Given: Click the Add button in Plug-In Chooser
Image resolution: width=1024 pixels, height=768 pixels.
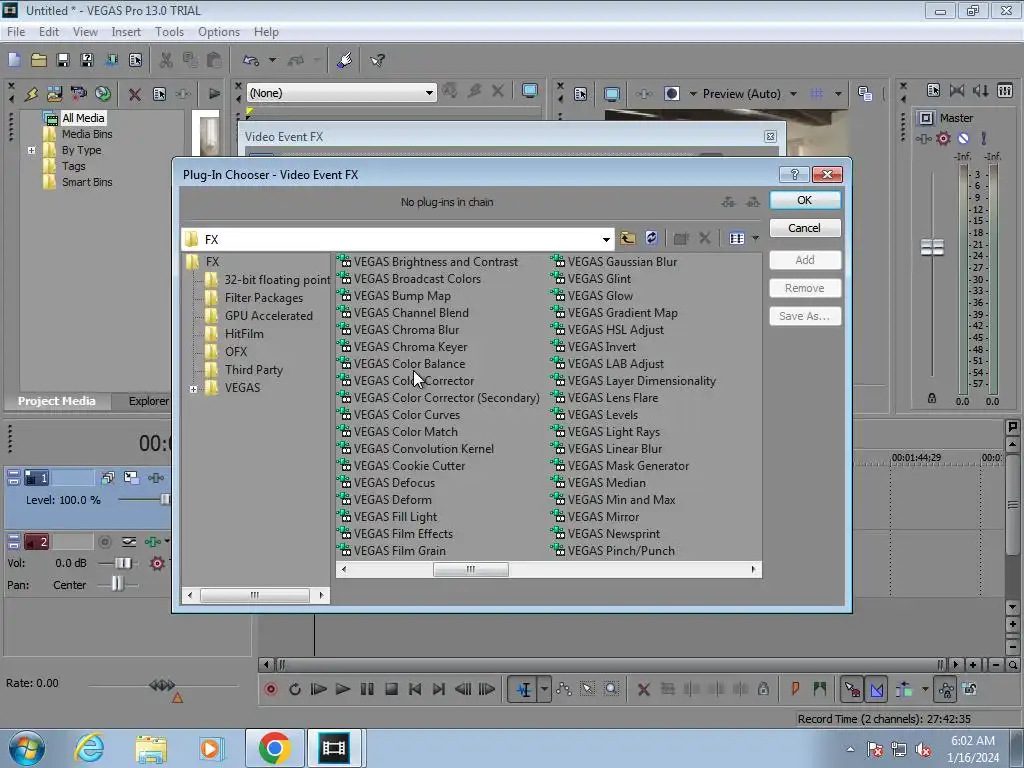Looking at the screenshot, I should click(x=805, y=260).
